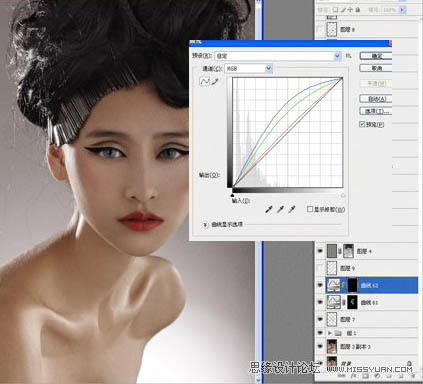
Task: Hide the Curves 62 layer via eye icon
Action: click(320, 285)
